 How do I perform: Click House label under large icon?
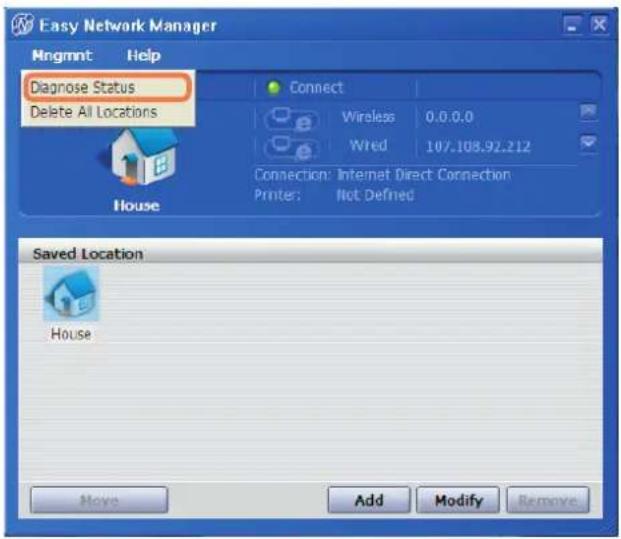[x=137, y=206]
